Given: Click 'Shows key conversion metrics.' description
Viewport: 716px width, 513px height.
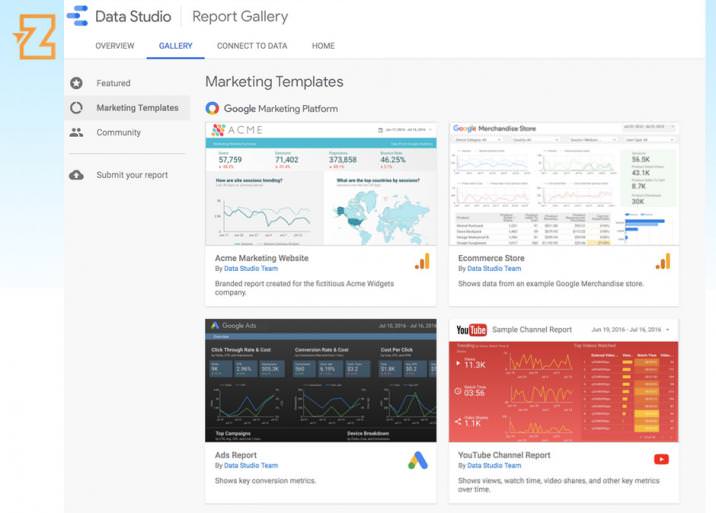Looking at the screenshot, I should 265,481.
